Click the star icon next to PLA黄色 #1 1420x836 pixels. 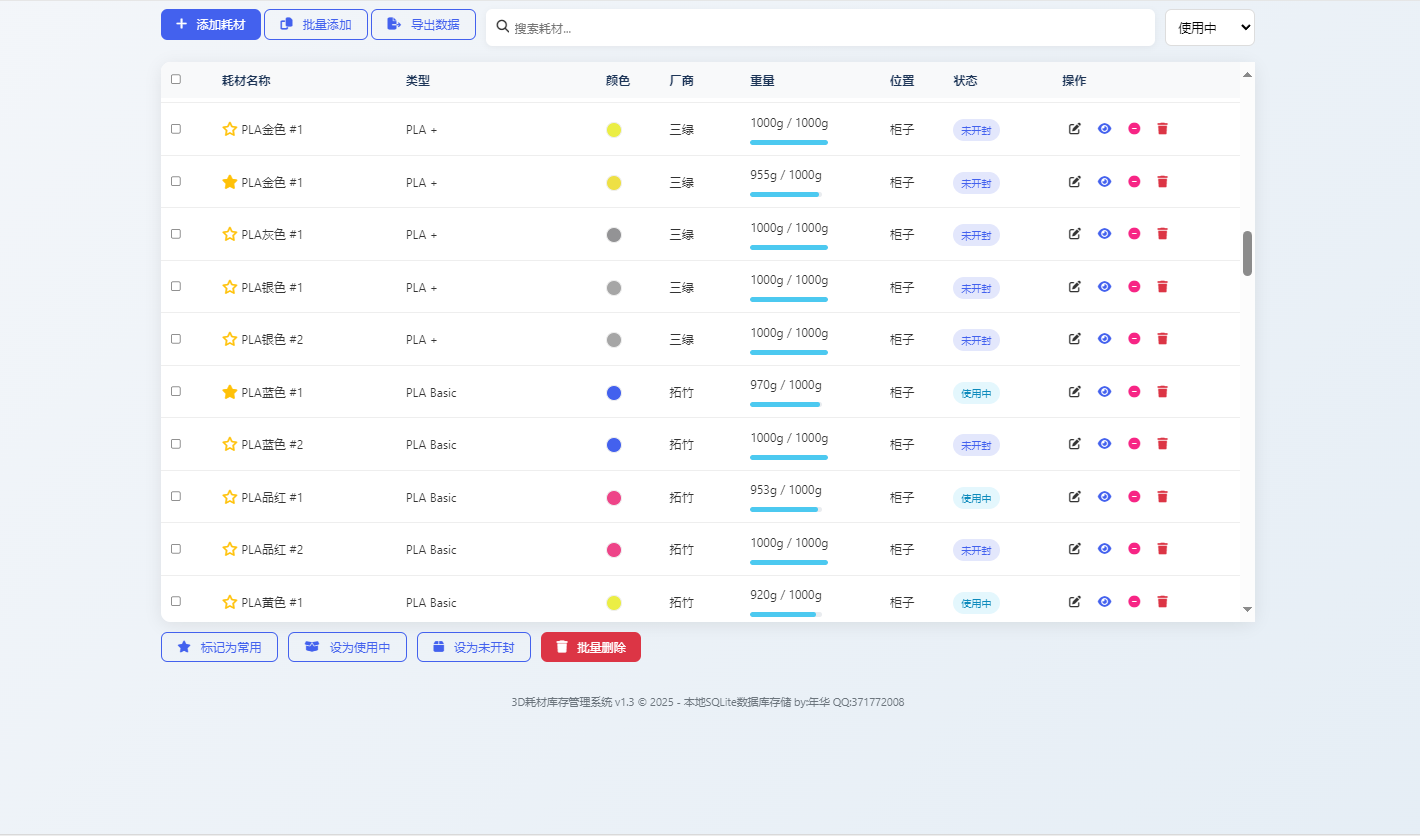coord(229,602)
